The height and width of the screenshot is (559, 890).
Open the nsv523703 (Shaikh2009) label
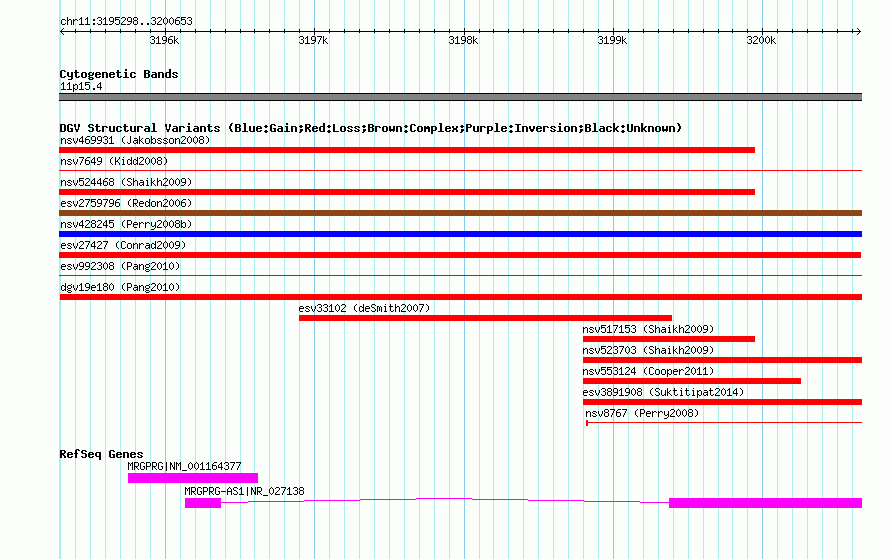pyautogui.click(x=648, y=350)
